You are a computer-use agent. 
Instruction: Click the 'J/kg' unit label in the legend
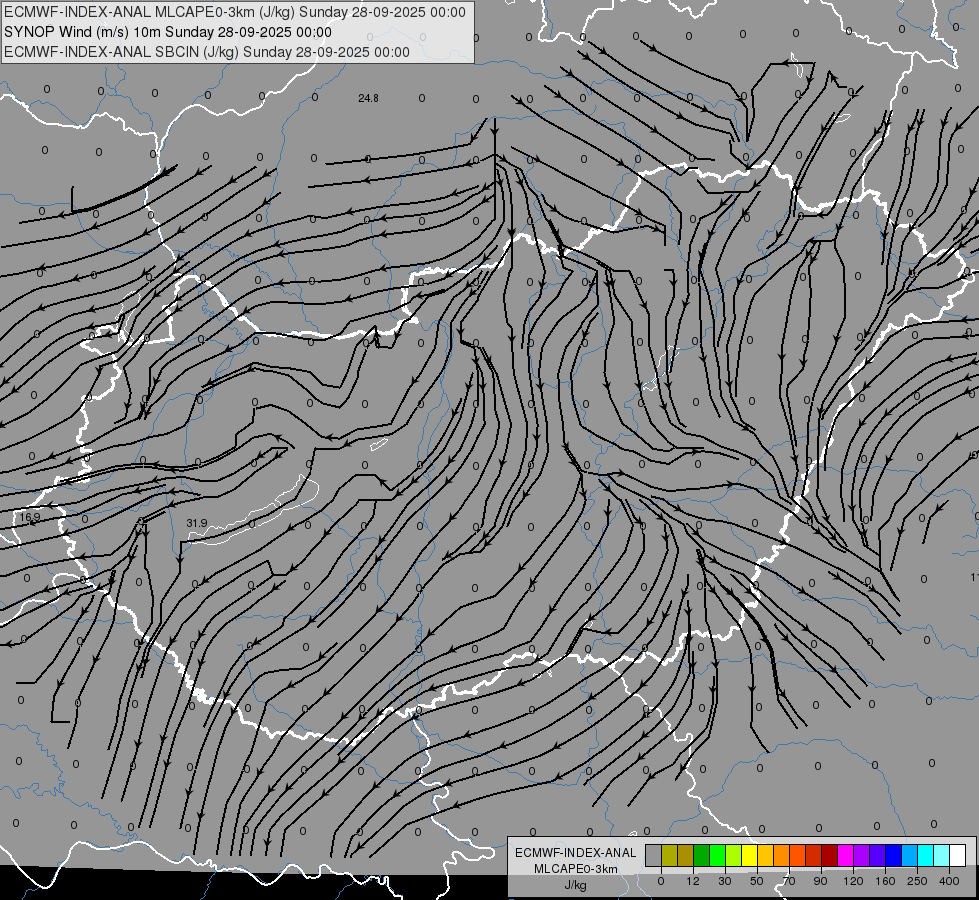click(575, 885)
